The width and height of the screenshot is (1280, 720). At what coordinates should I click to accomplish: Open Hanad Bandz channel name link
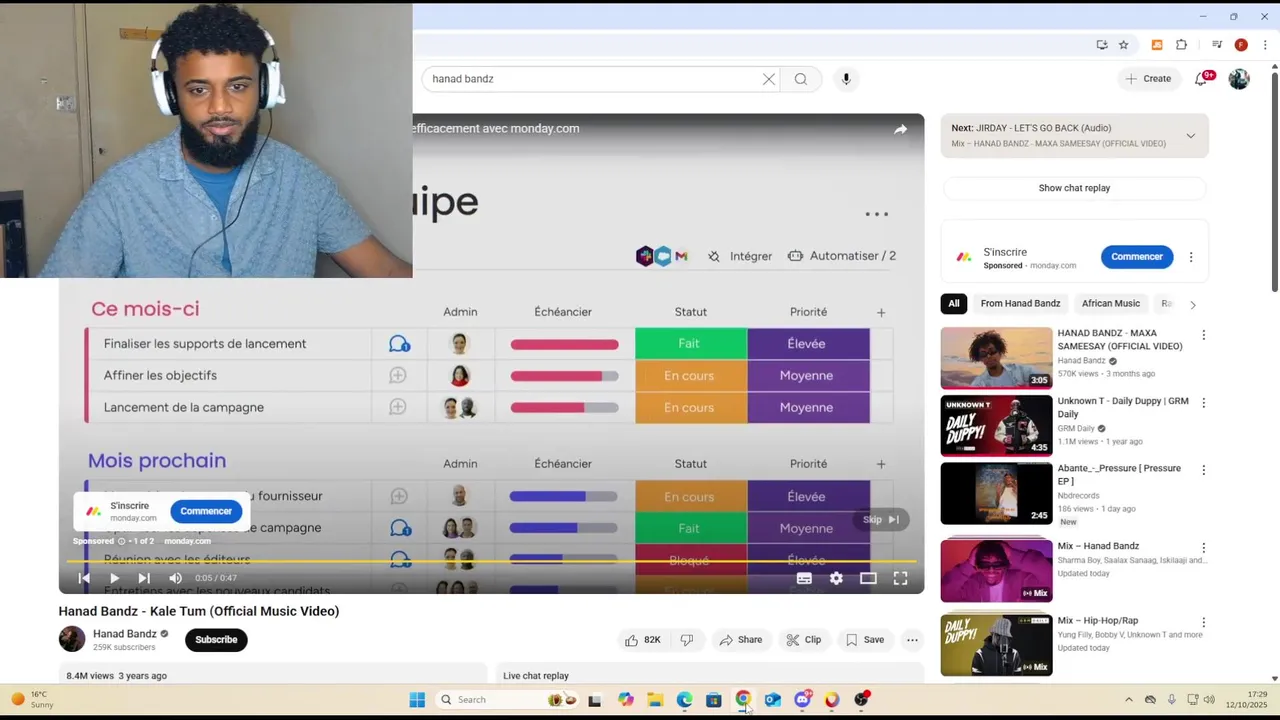(125, 634)
